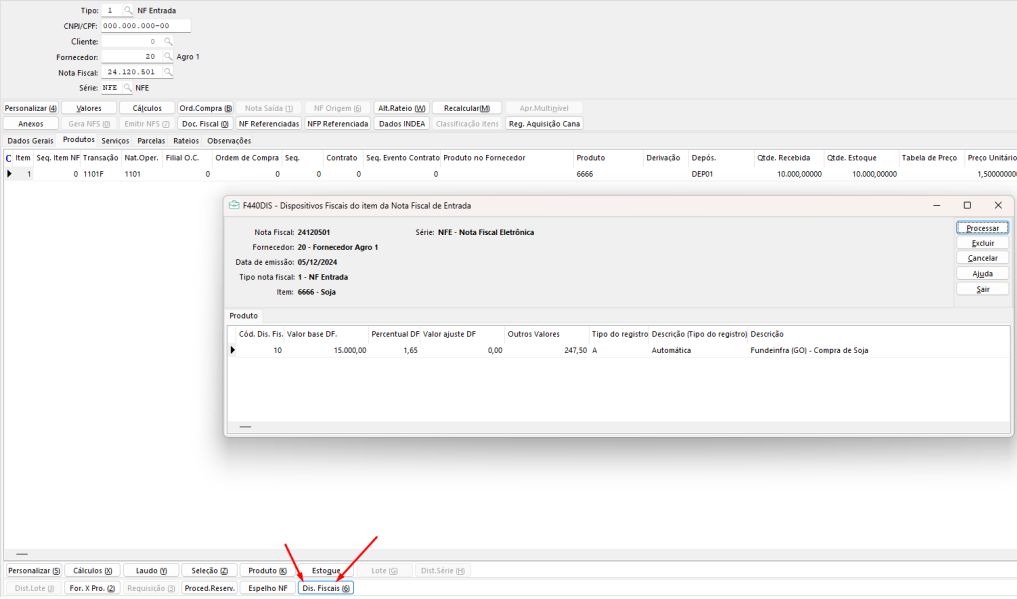The image size is (1017, 599).
Task: Click into the CNPJ/CPF field
Action: 146,26
